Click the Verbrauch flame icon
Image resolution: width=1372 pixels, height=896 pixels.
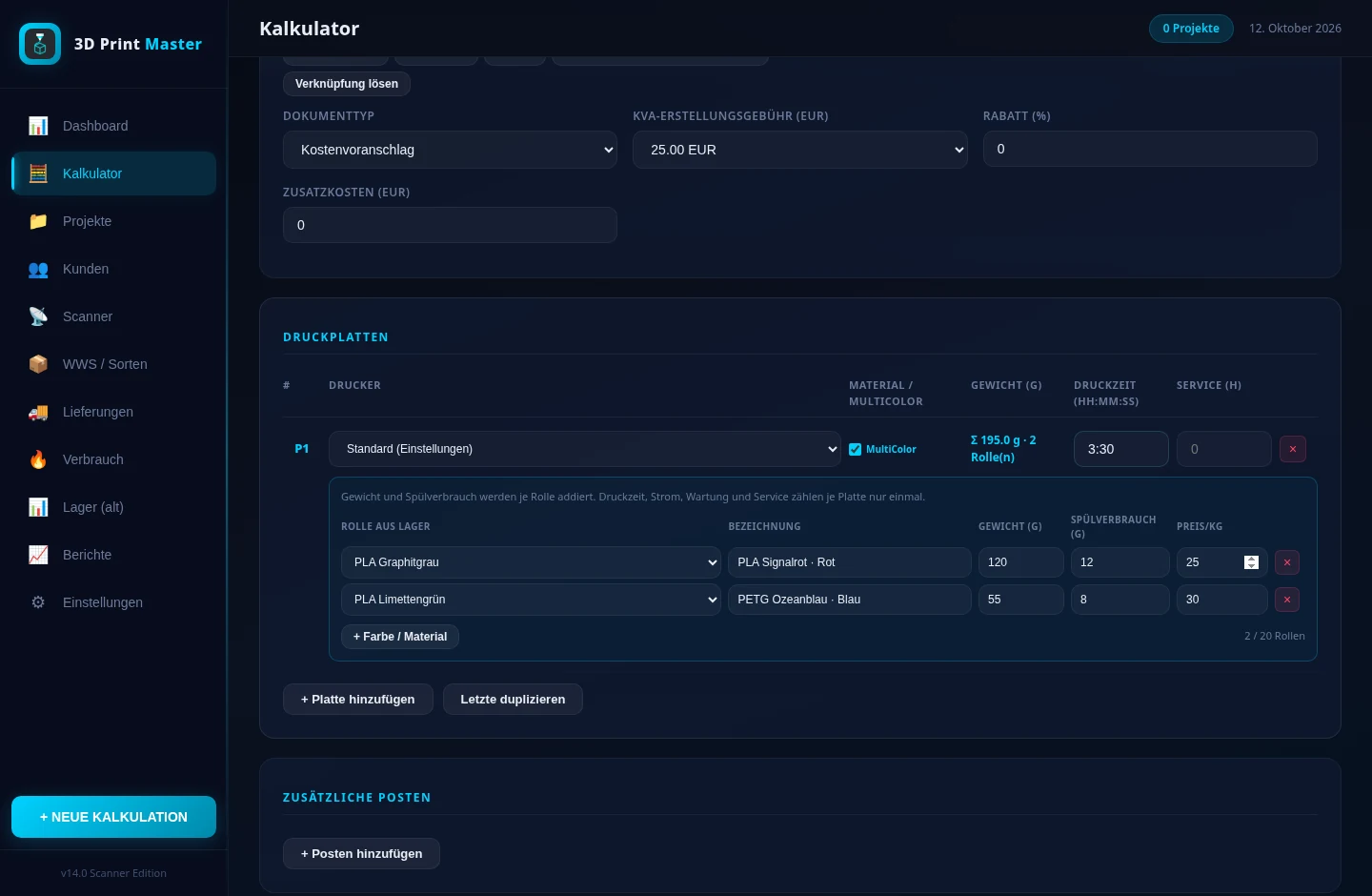pos(38,459)
